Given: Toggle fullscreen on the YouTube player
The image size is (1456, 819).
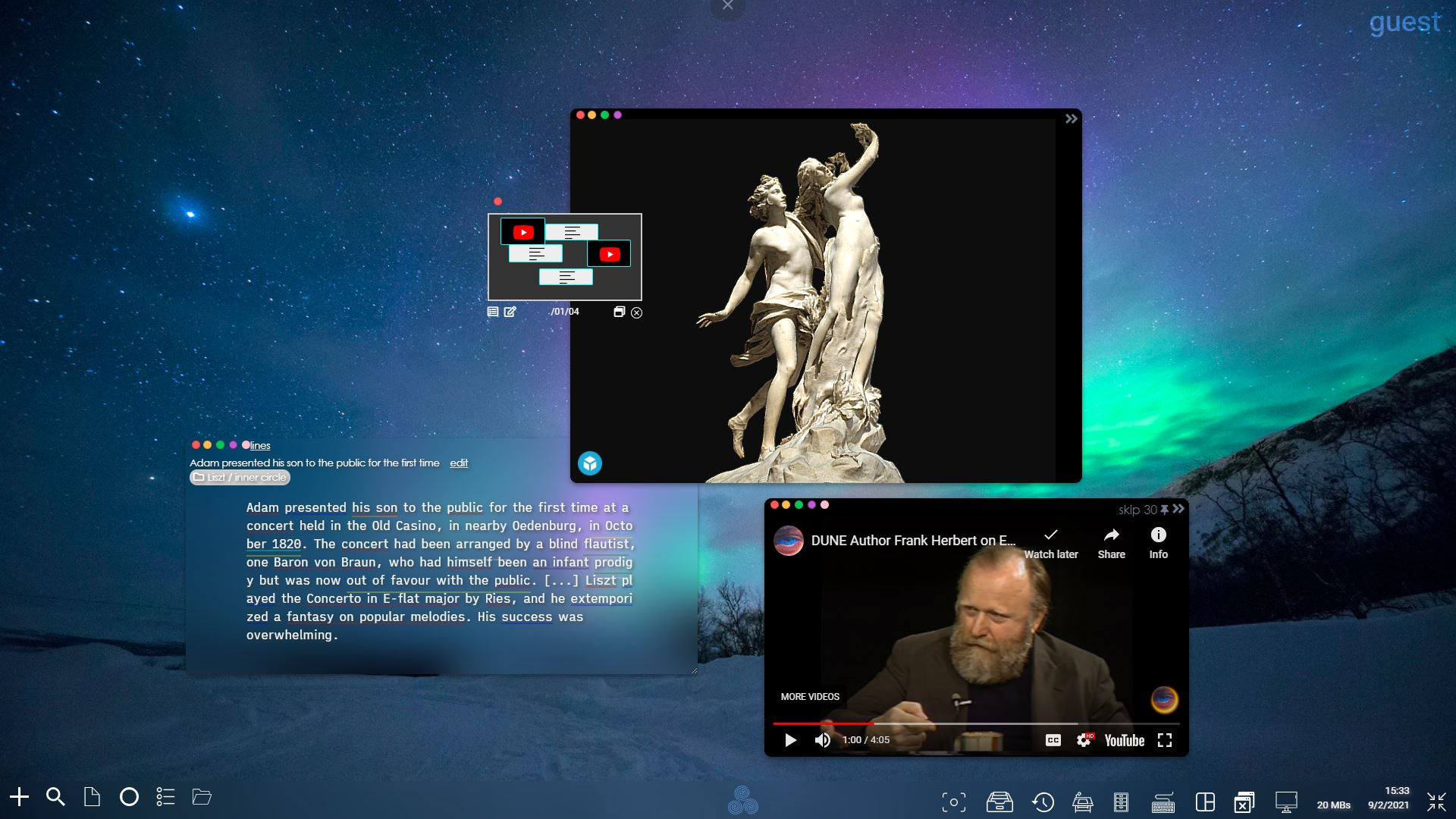Looking at the screenshot, I should click(x=1165, y=740).
